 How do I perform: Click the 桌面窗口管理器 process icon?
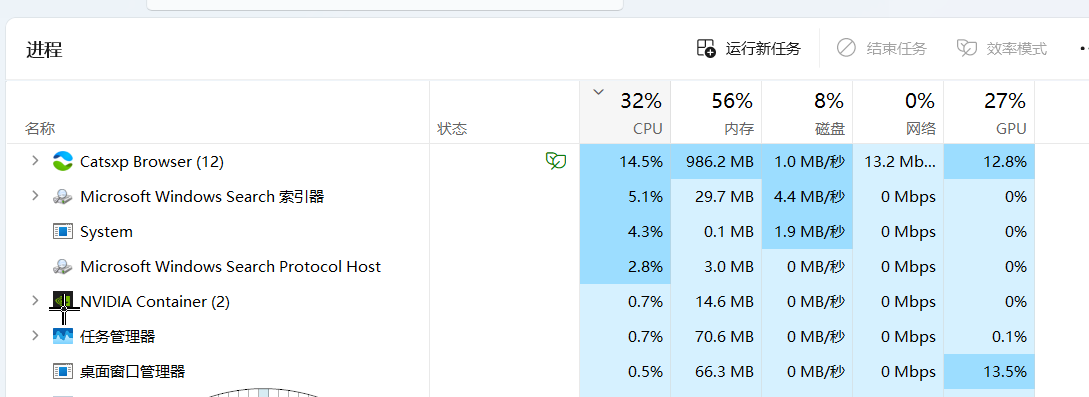(63, 371)
